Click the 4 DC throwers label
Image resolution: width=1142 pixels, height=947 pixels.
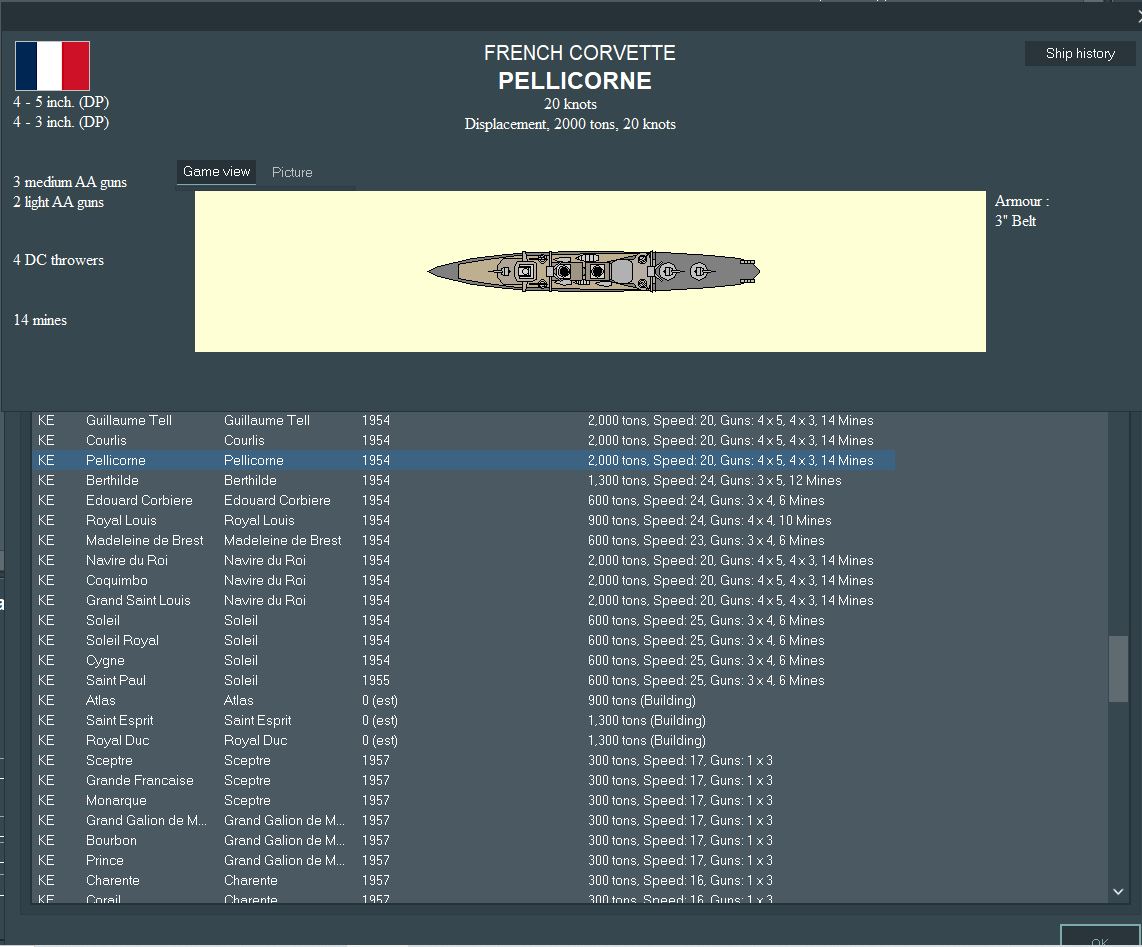58,260
